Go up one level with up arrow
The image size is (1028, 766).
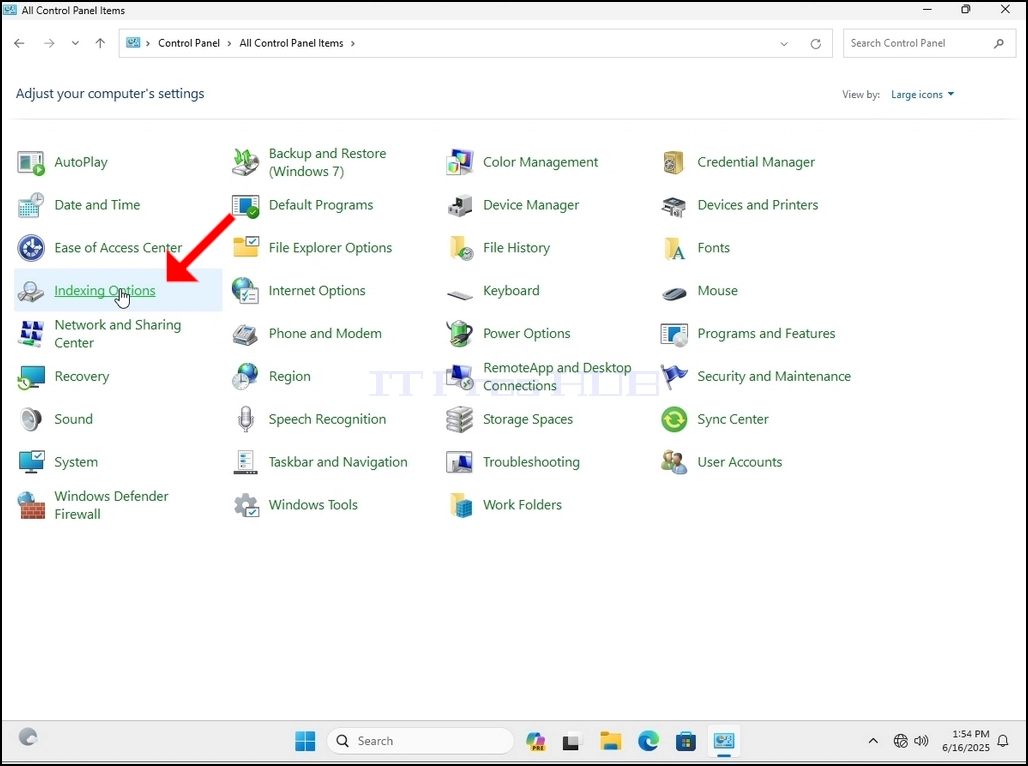tap(100, 43)
